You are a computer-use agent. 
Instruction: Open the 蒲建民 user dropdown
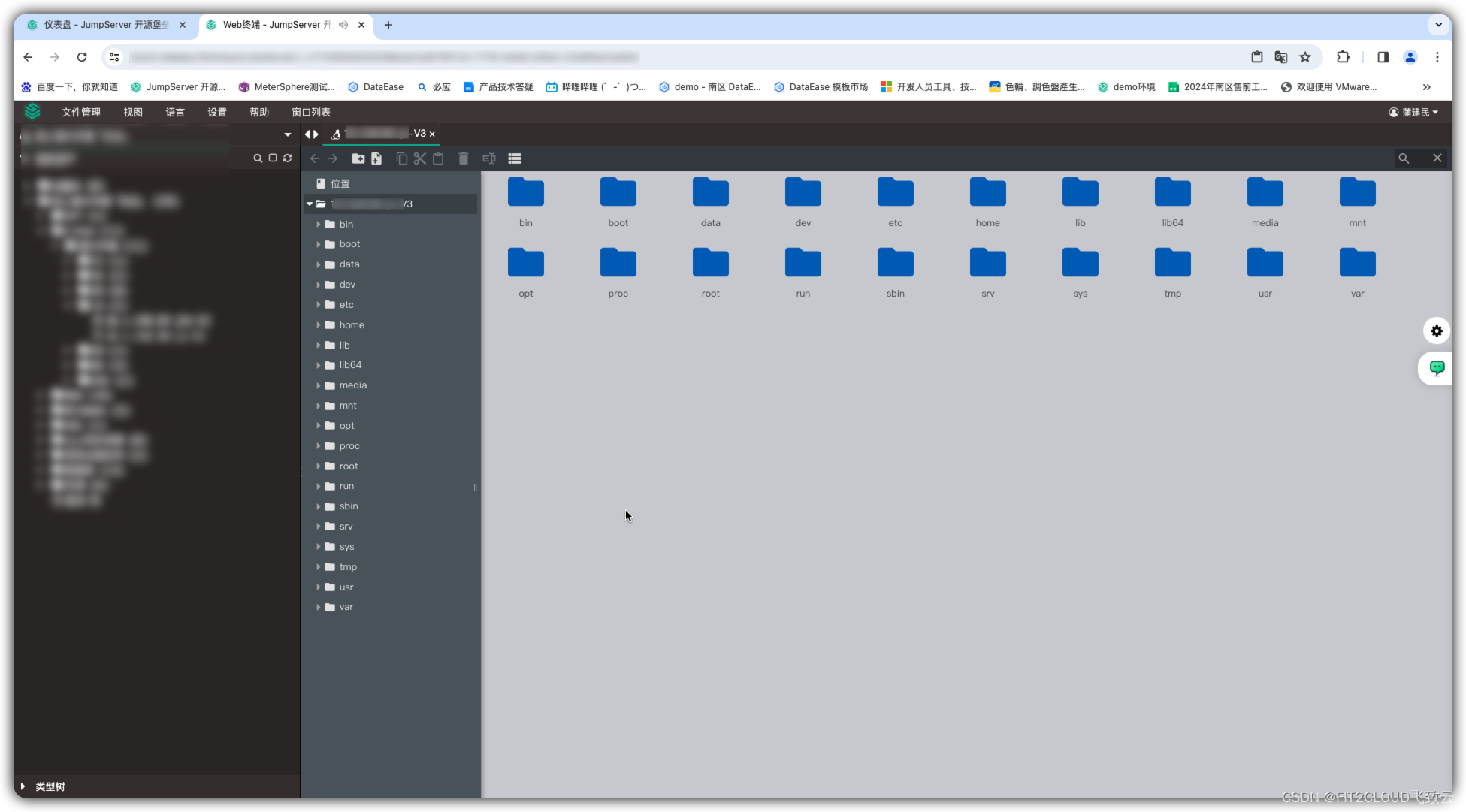click(x=1413, y=112)
